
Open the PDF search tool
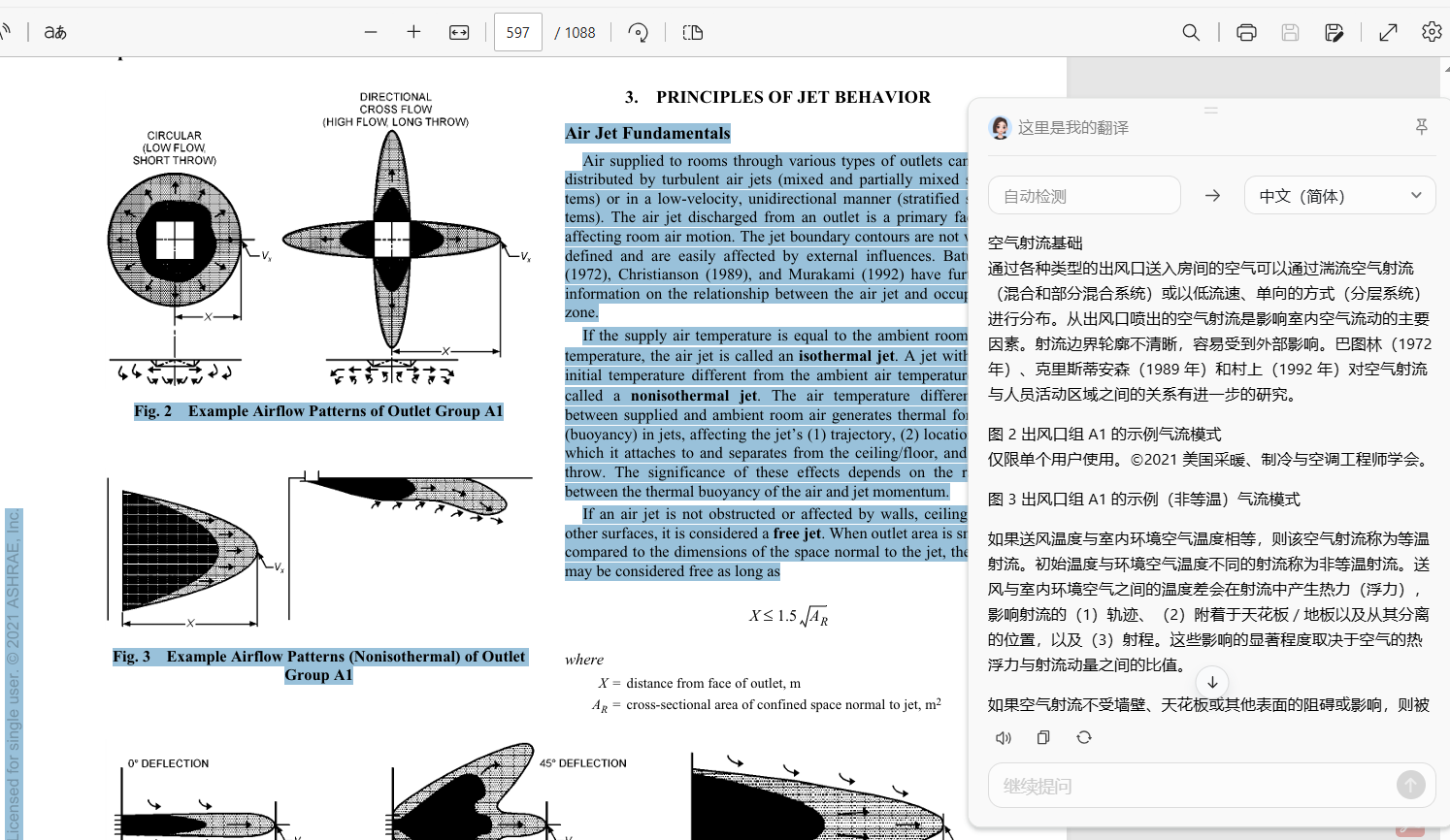click(1191, 32)
